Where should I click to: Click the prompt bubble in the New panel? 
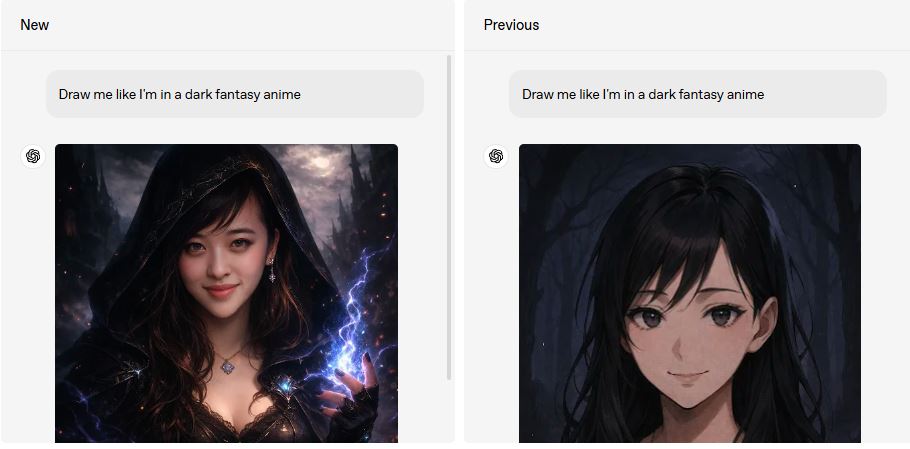point(235,94)
